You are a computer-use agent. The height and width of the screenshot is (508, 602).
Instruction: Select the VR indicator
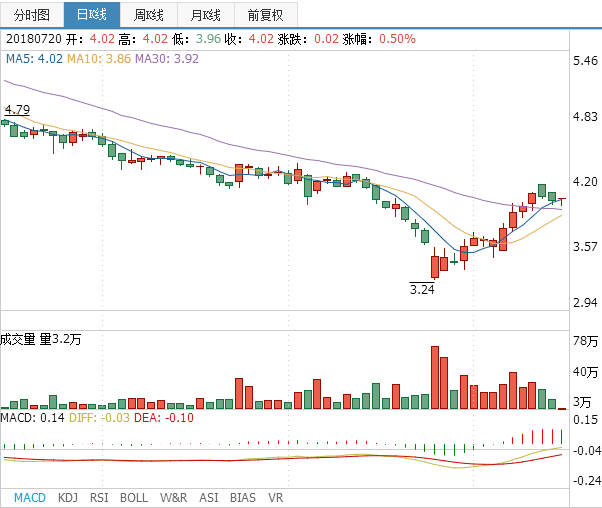click(x=276, y=498)
